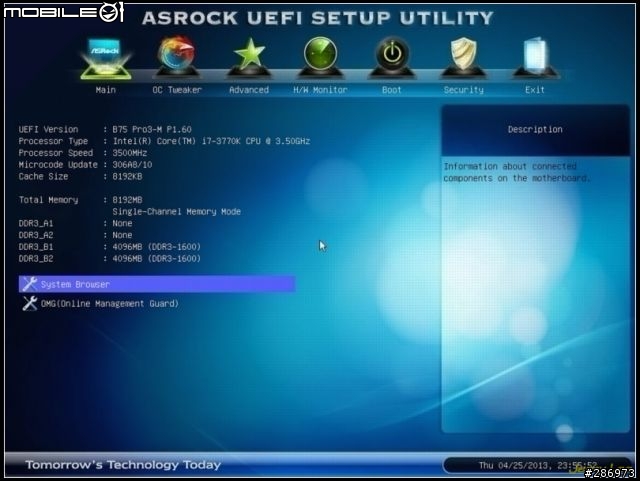Click the System Browser wrench icon
This screenshot has height=481, width=640.
click(x=30, y=284)
